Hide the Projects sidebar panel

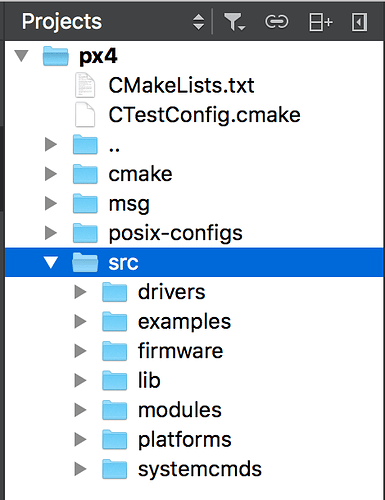(359, 22)
